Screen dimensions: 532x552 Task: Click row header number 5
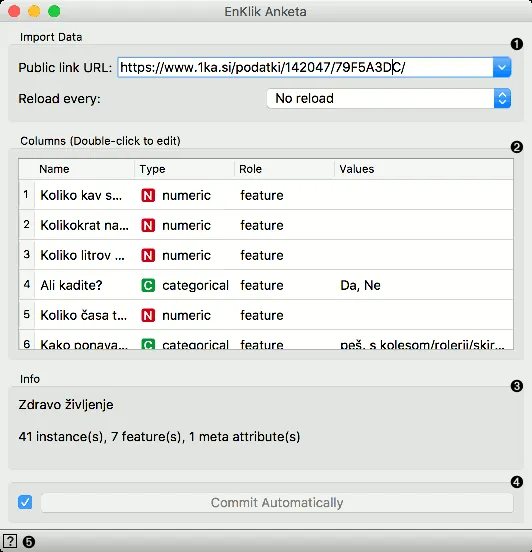[27, 314]
